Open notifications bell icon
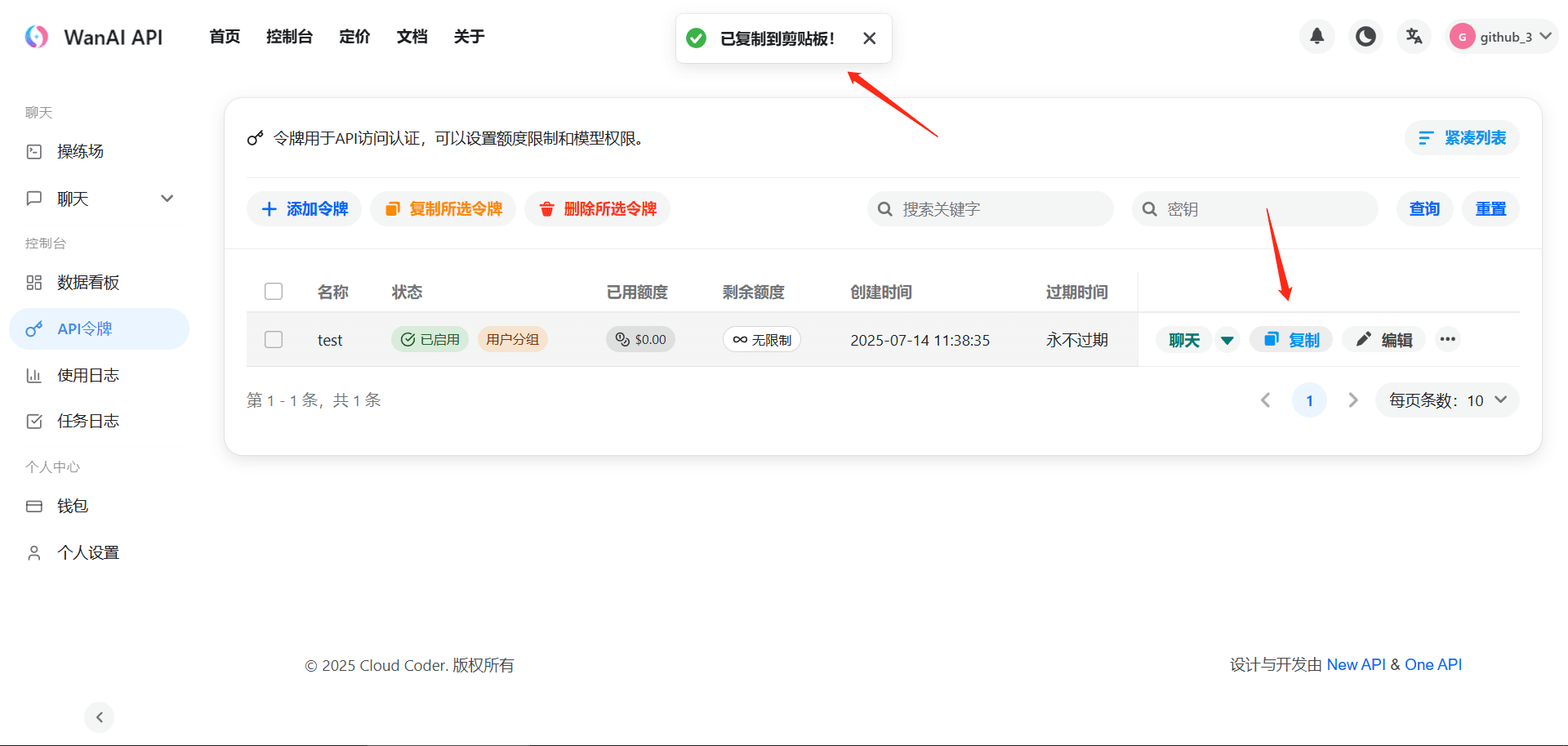This screenshot has width=1568, height=746. point(1316,37)
